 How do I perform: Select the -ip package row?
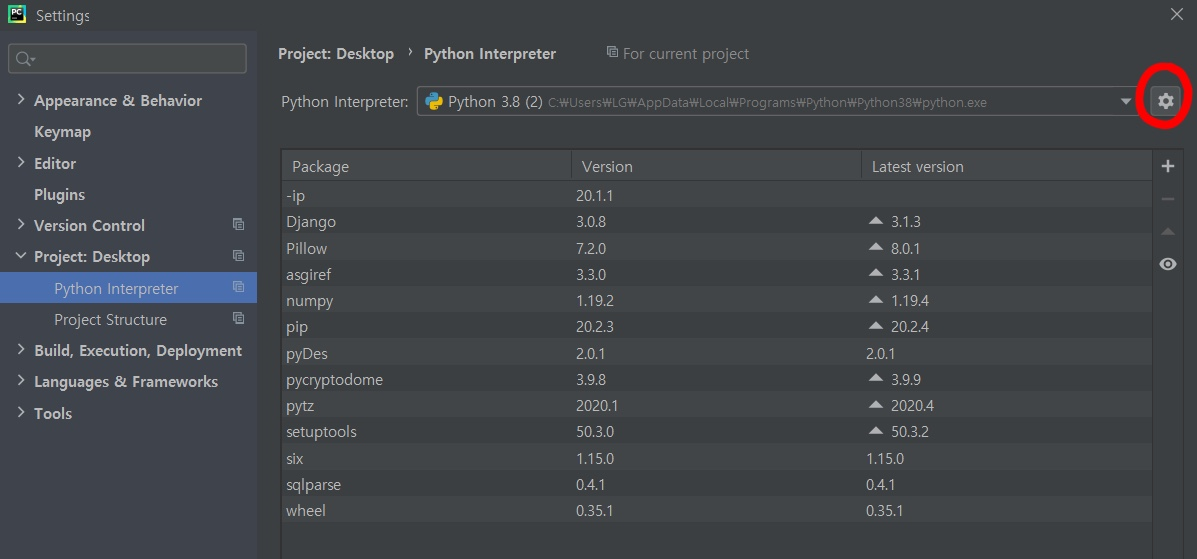pos(716,195)
